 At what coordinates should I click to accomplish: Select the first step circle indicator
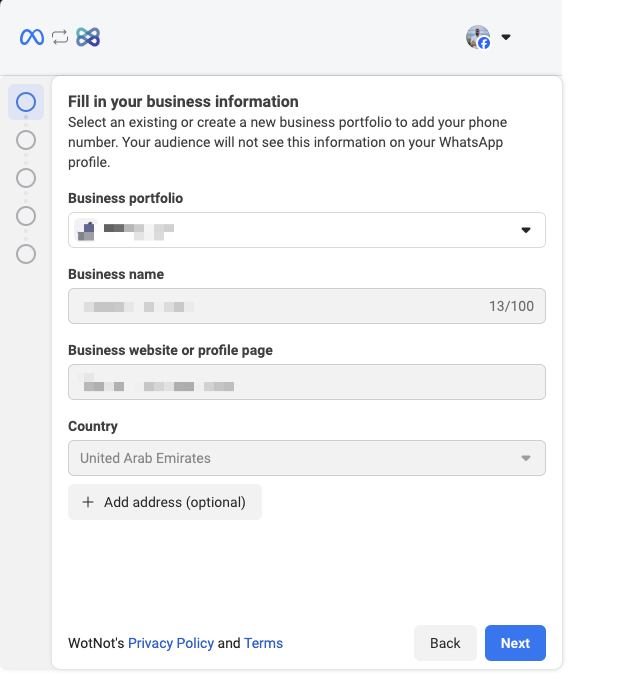[x=26, y=101]
